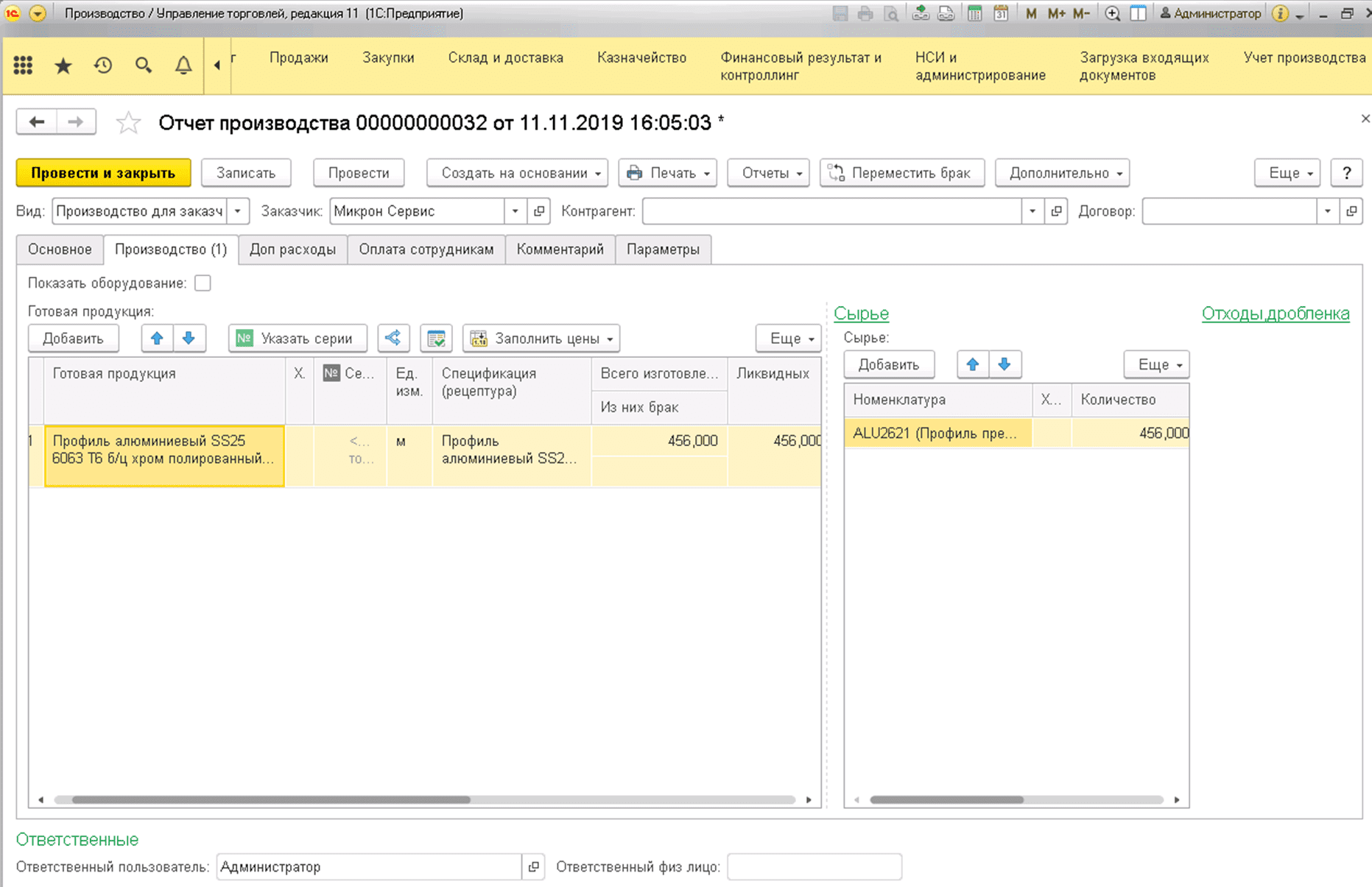The image size is (1372, 887).
Task: Click raw materials horizontal scrollbar
Action: 946,799
